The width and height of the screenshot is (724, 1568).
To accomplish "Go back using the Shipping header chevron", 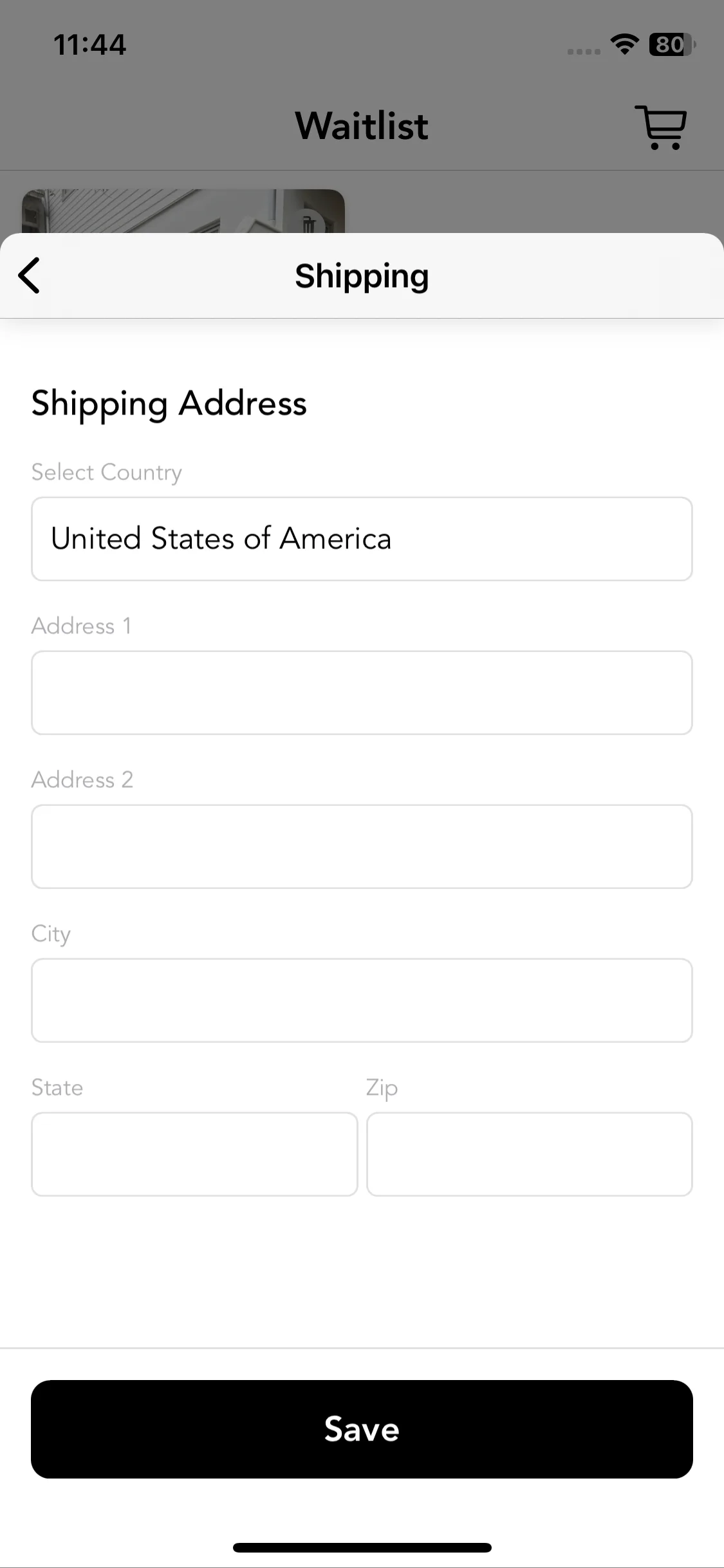I will tap(29, 275).
